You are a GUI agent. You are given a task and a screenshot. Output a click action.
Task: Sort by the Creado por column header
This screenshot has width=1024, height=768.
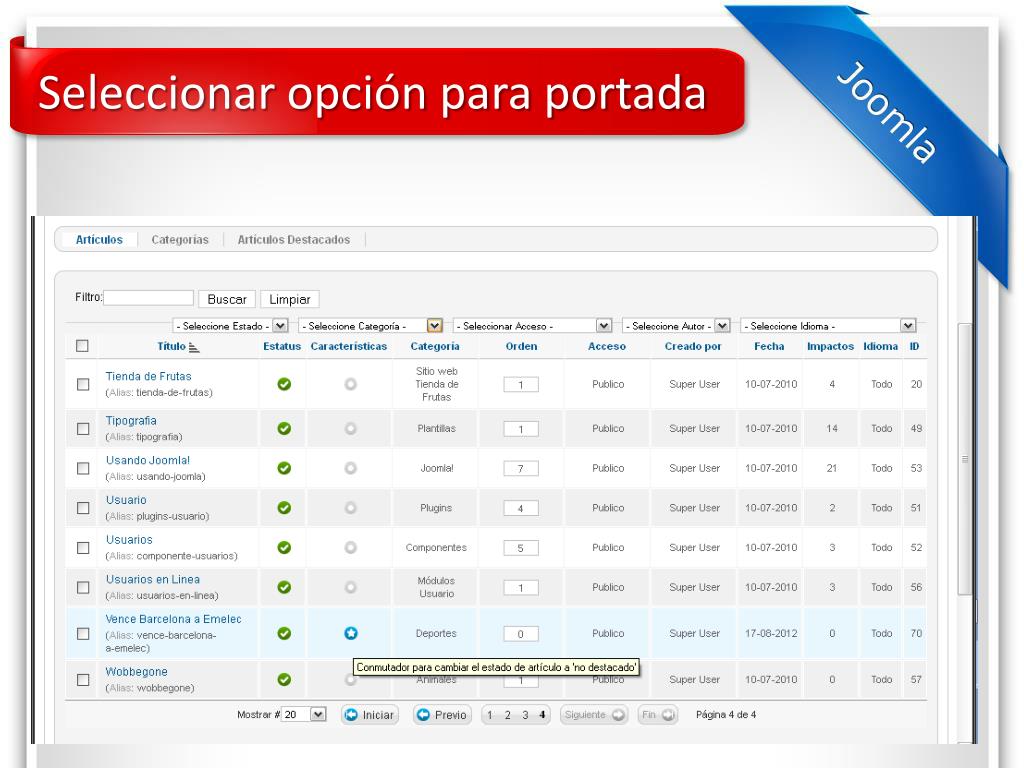pyautogui.click(x=693, y=346)
